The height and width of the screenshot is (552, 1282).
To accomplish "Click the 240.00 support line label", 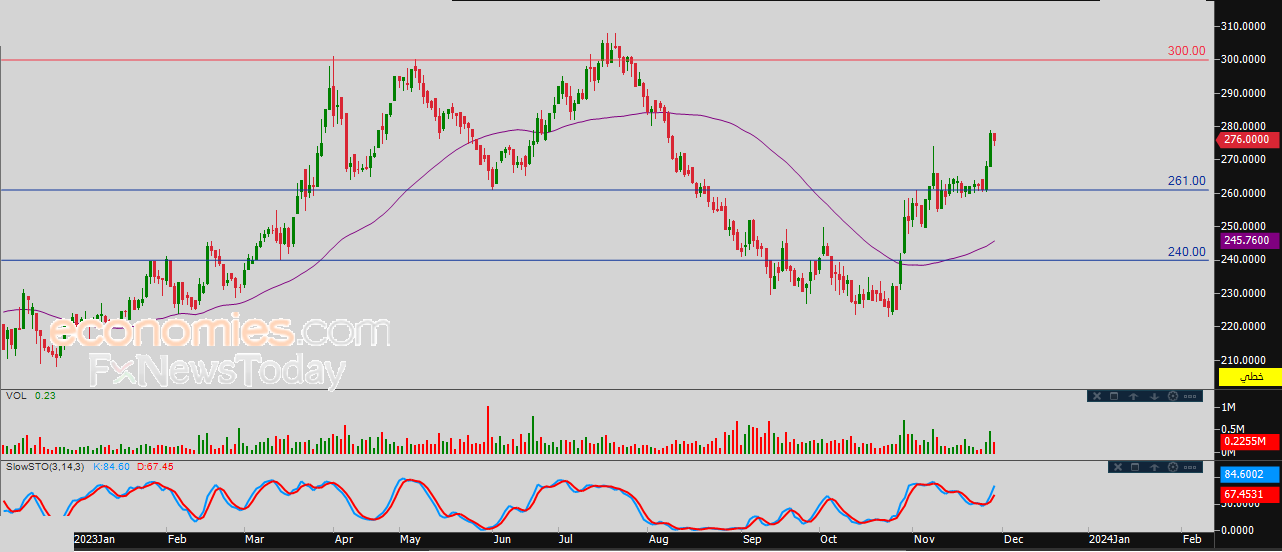I will point(1187,252).
